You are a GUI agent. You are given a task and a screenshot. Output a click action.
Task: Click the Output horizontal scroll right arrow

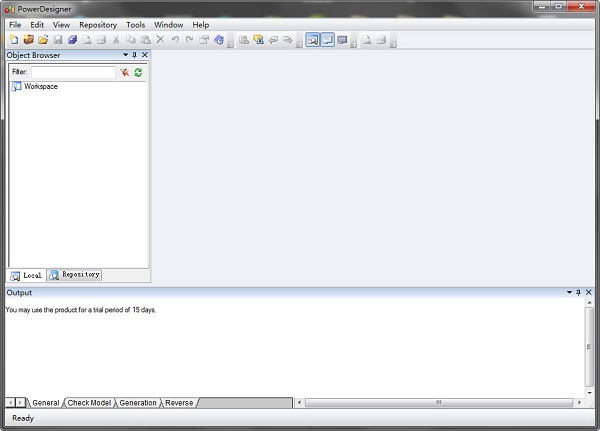pos(579,402)
